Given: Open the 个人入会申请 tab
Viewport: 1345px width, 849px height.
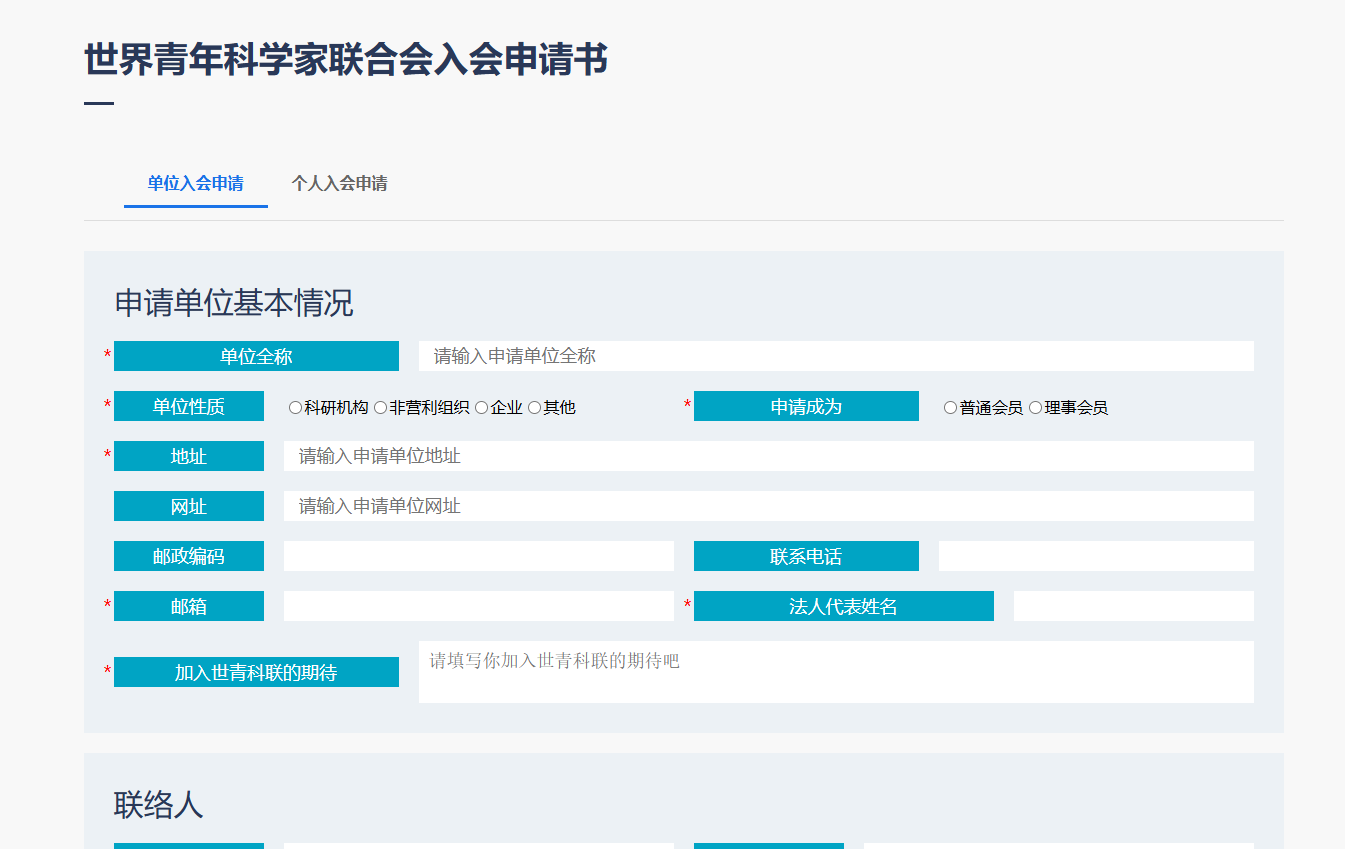Looking at the screenshot, I should 339,184.
